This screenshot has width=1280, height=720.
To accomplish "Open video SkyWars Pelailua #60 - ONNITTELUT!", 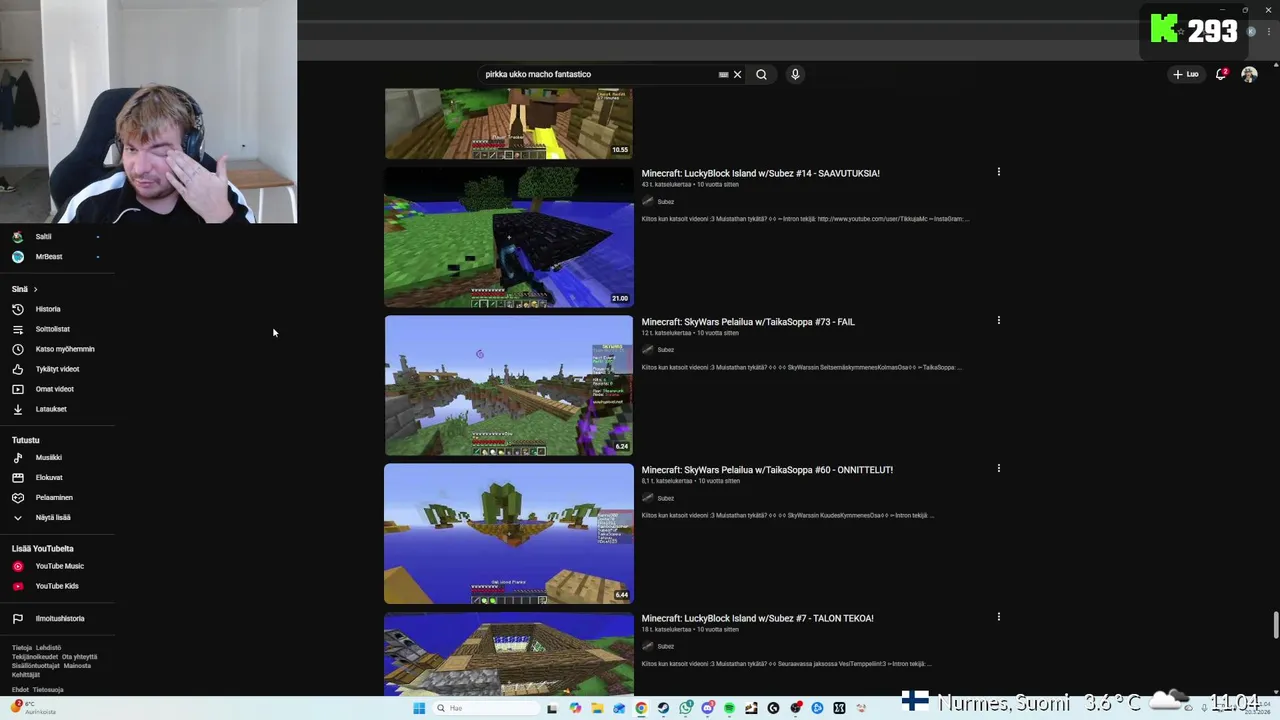I will click(x=767, y=470).
